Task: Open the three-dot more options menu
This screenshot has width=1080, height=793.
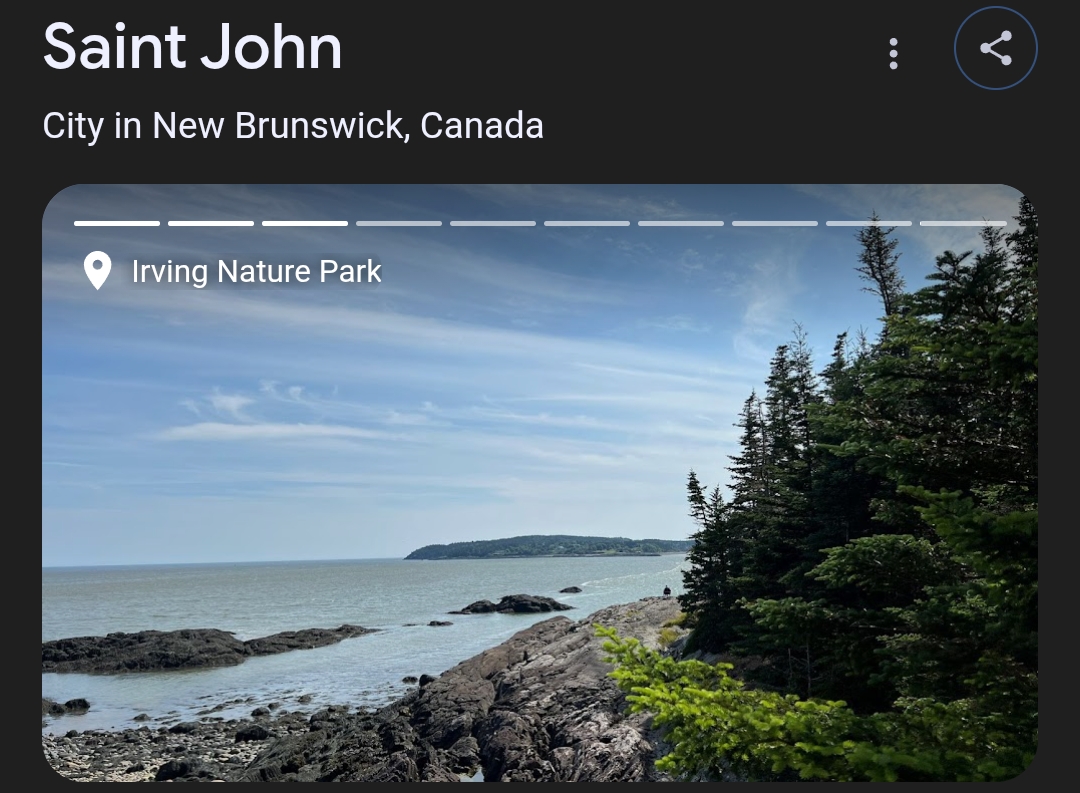Action: pyautogui.click(x=893, y=53)
